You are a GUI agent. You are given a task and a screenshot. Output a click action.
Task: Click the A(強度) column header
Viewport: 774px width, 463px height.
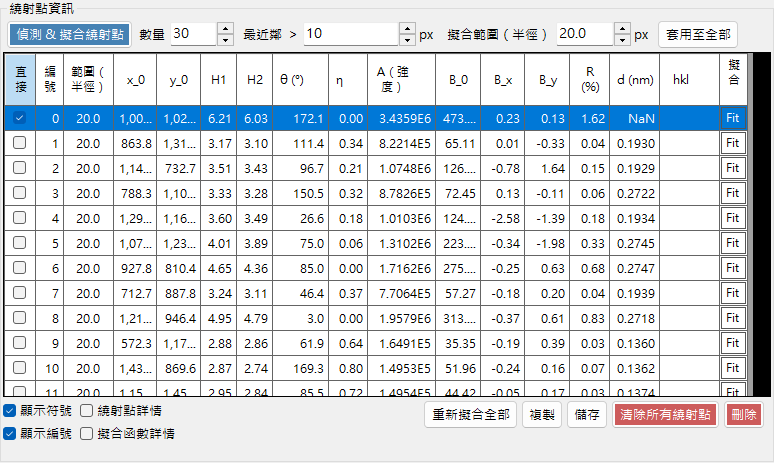coord(401,79)
